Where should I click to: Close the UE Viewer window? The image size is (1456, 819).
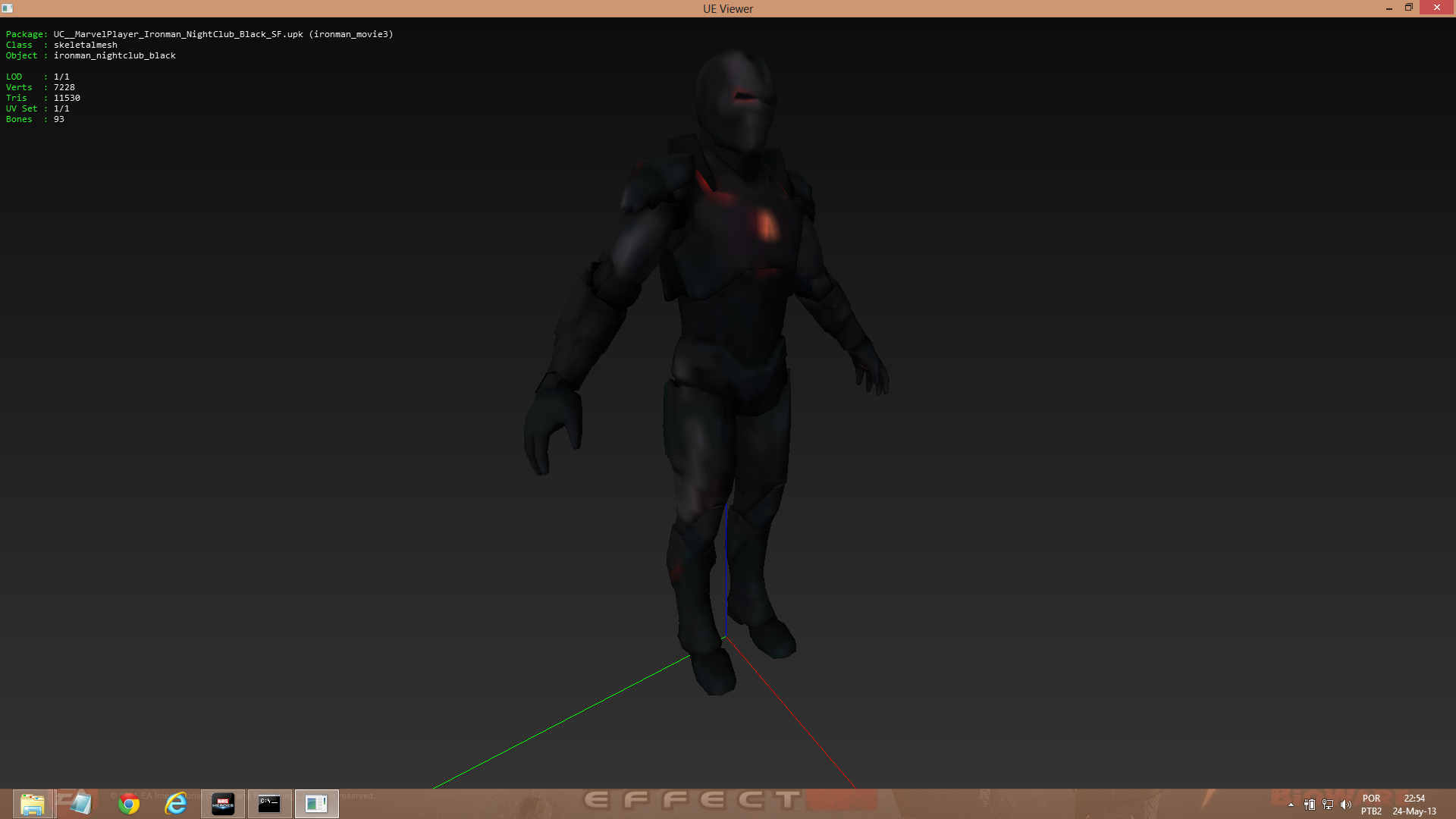1437,8
